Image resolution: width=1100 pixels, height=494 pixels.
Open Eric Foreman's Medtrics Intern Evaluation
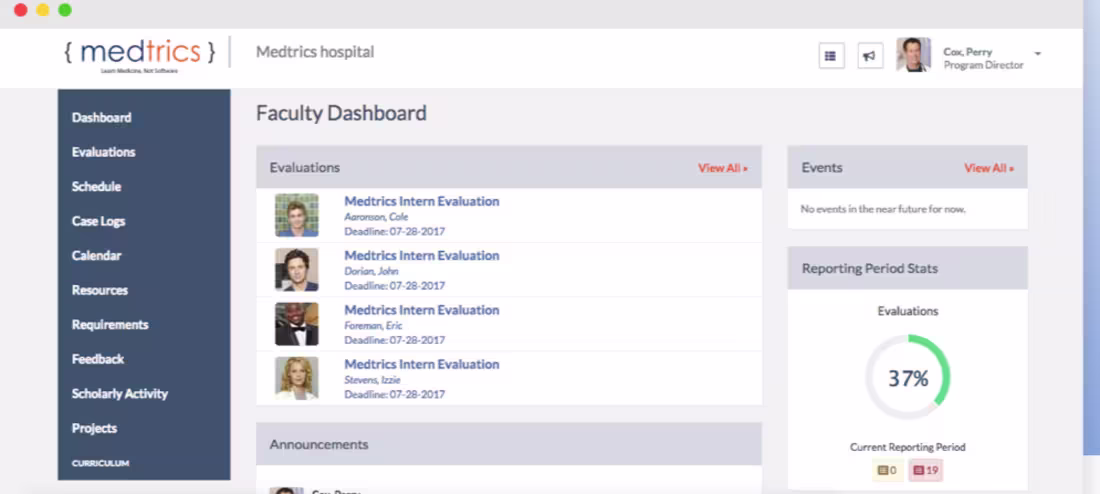(422, 310)
